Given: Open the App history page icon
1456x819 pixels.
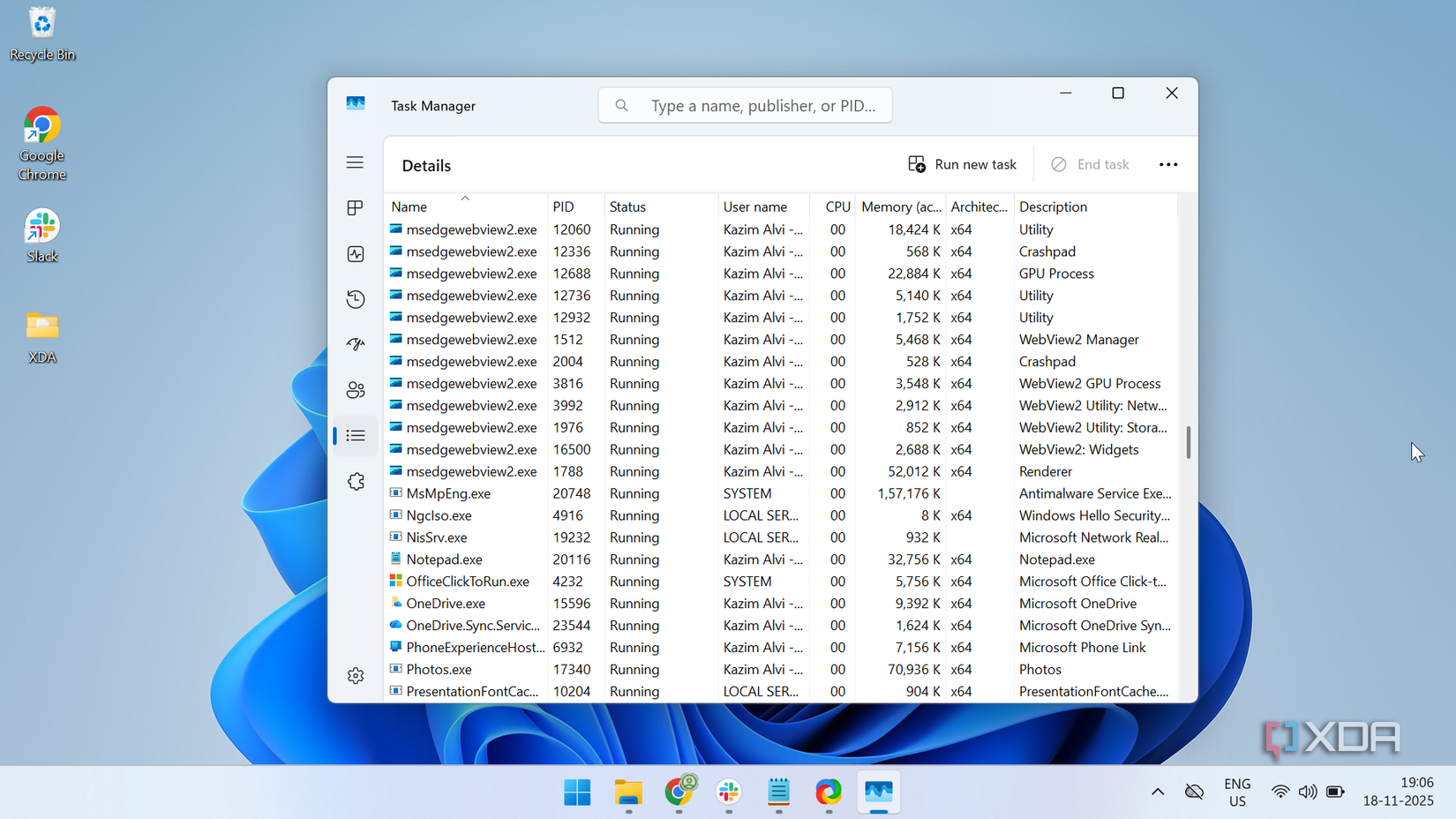Looking at the screenshot, I should click(355, 299).
